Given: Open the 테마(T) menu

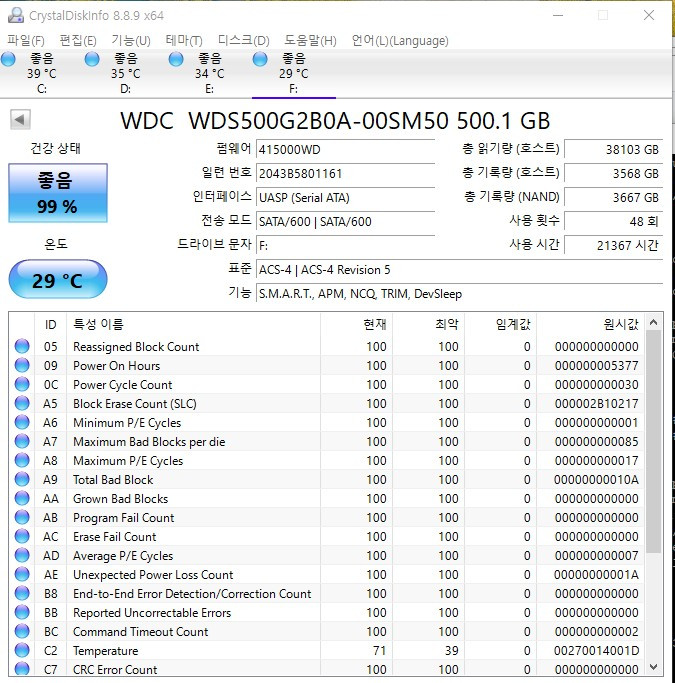Looking at the screenshot, I should [x=184, y=41].
